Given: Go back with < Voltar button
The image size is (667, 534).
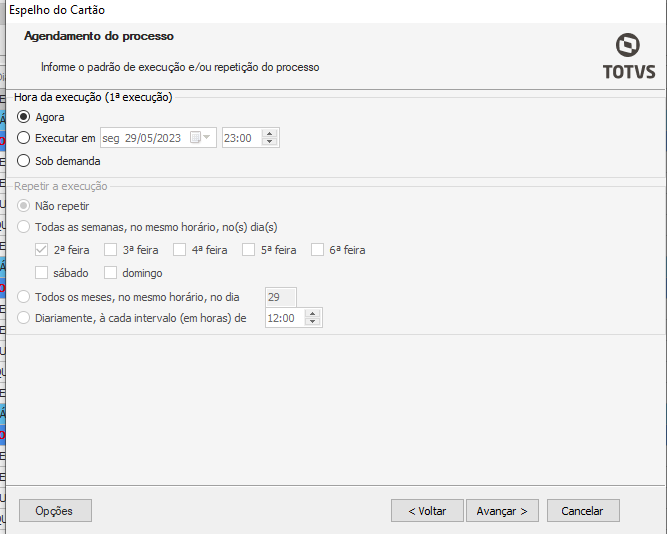Looking at the screenshot, I should (x=427, y=510).
